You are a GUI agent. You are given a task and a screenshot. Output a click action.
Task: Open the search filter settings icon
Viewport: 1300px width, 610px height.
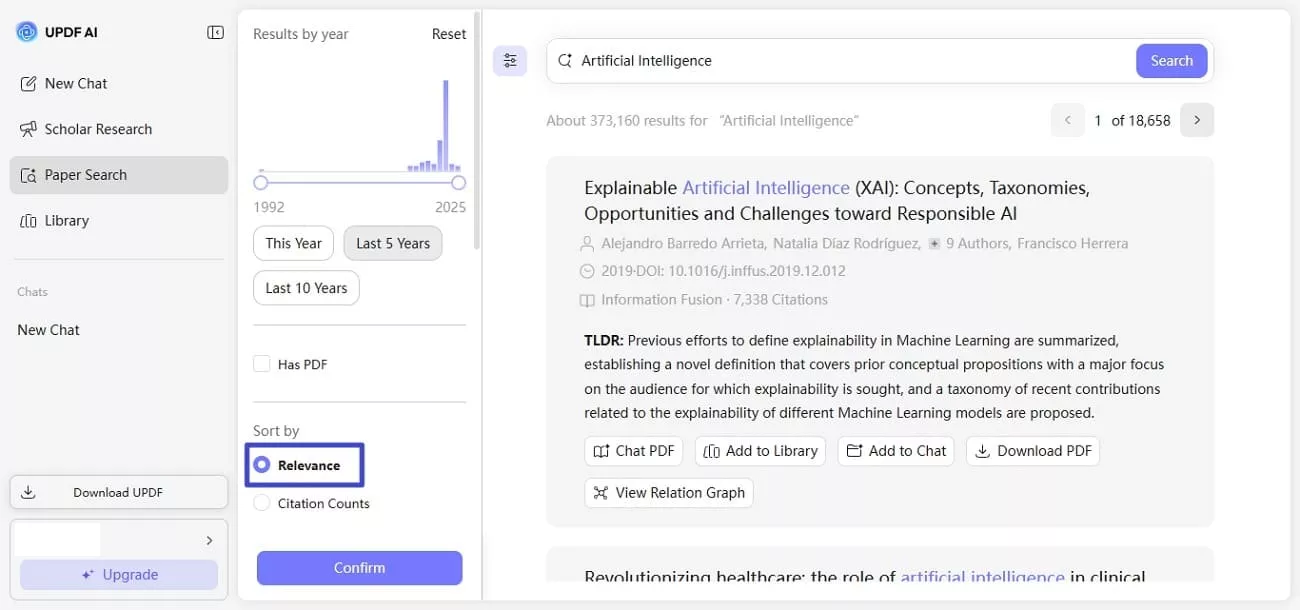[510, 60]
